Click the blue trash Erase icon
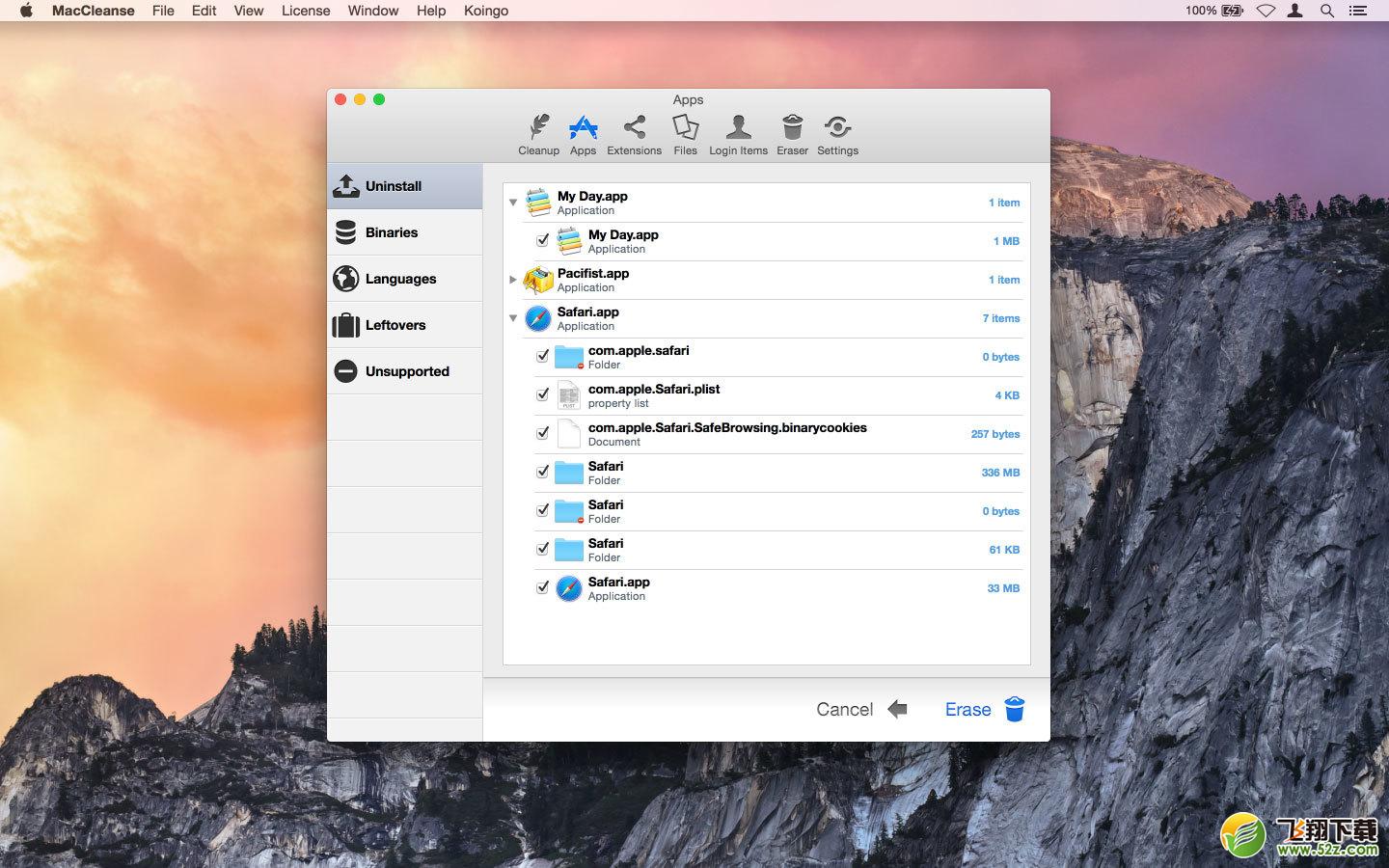1389x868 pixels. click(1014, 709)
